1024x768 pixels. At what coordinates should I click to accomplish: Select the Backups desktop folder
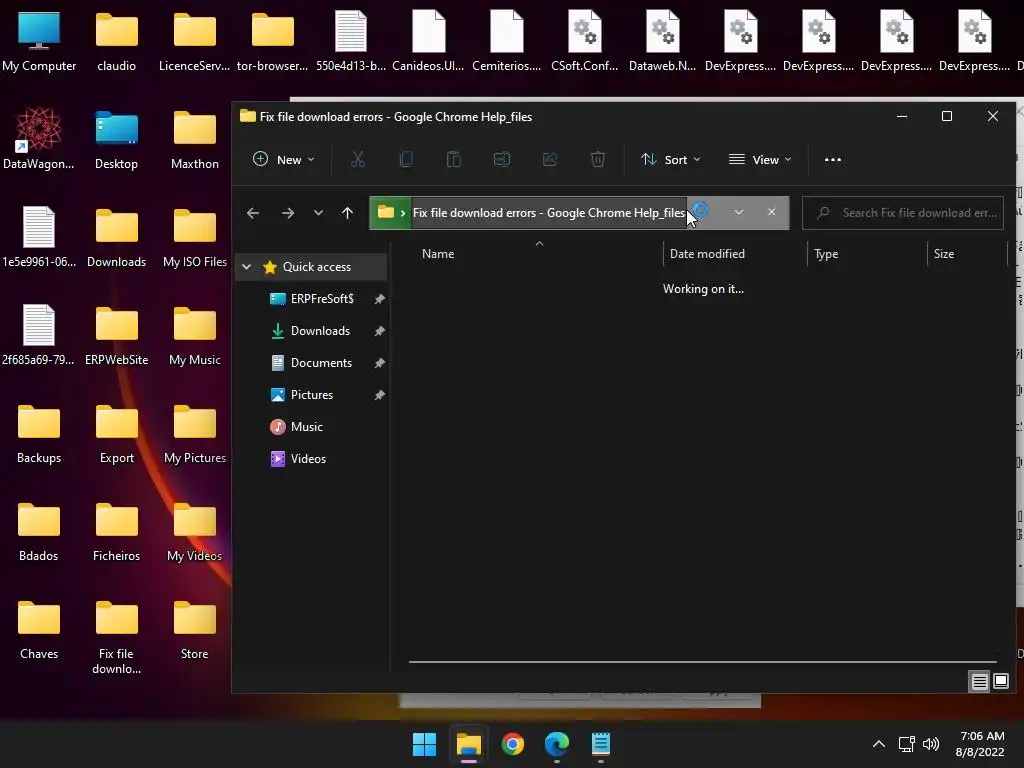39,433
